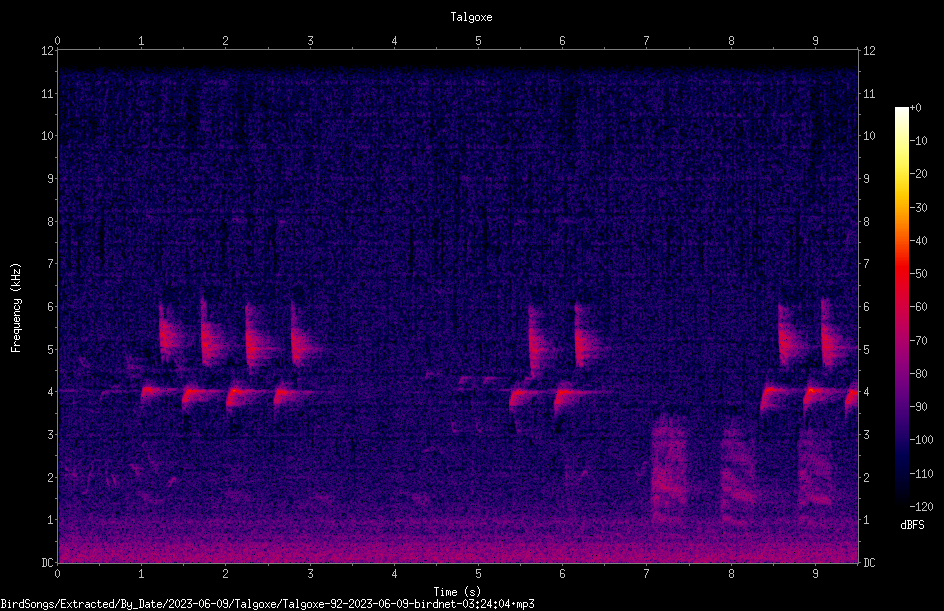Click the "8" tick on the left frequency axis
The width and height of the screenshot is (944, 611).
click(51, 222)
